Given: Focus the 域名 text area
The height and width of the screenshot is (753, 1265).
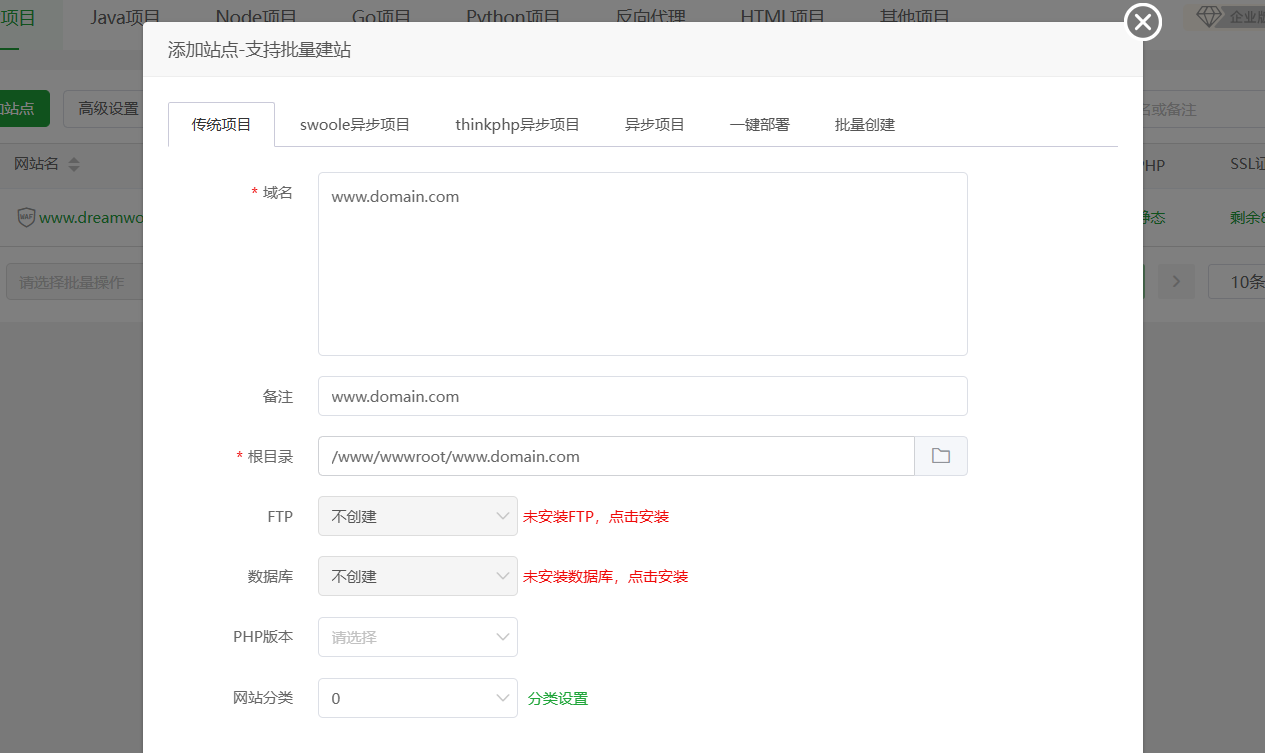Looking at the screenshot, I should coord(642,264).
